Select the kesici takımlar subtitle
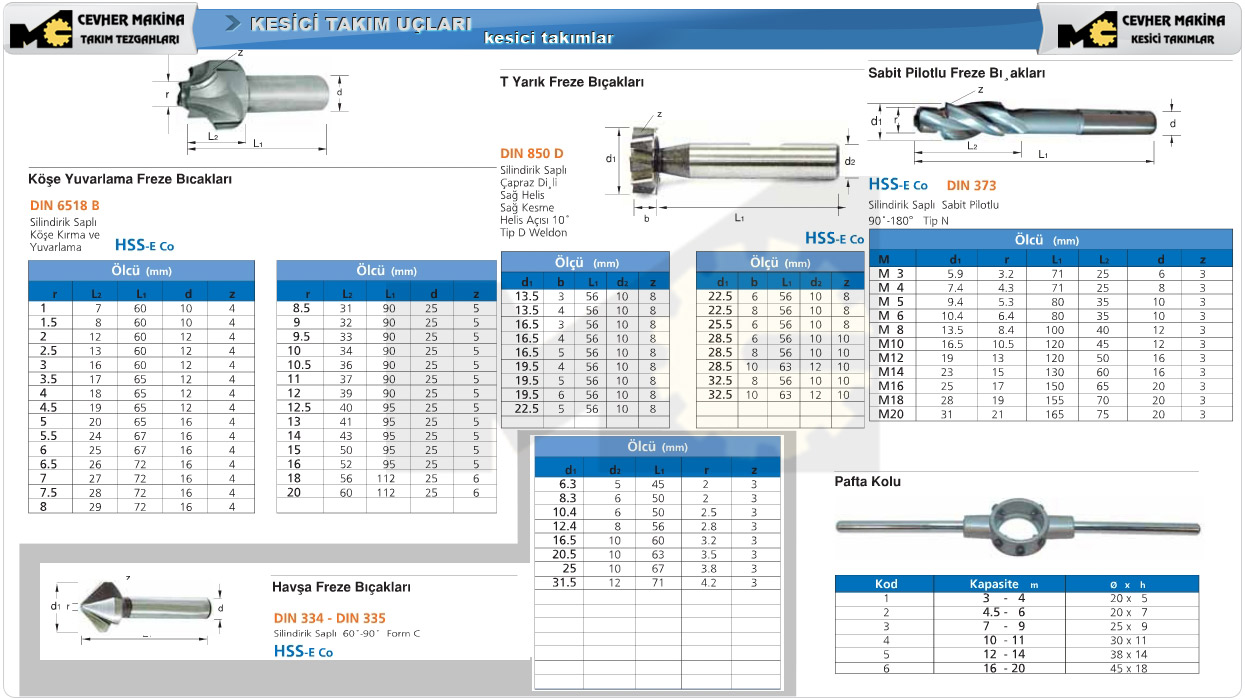This screenshot has width=1245, height=700. pos(548,39)
